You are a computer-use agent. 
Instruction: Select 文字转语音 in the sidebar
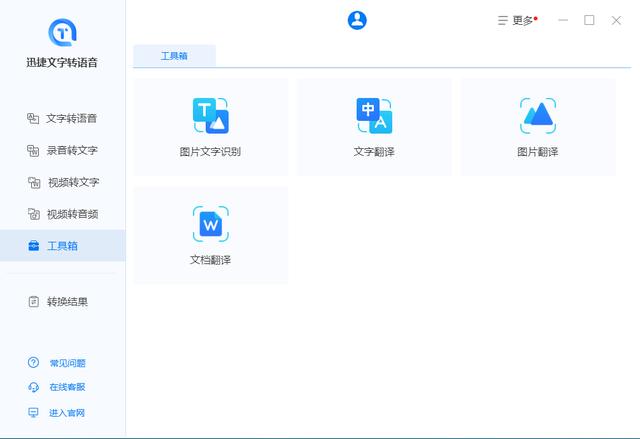(62, 118)
